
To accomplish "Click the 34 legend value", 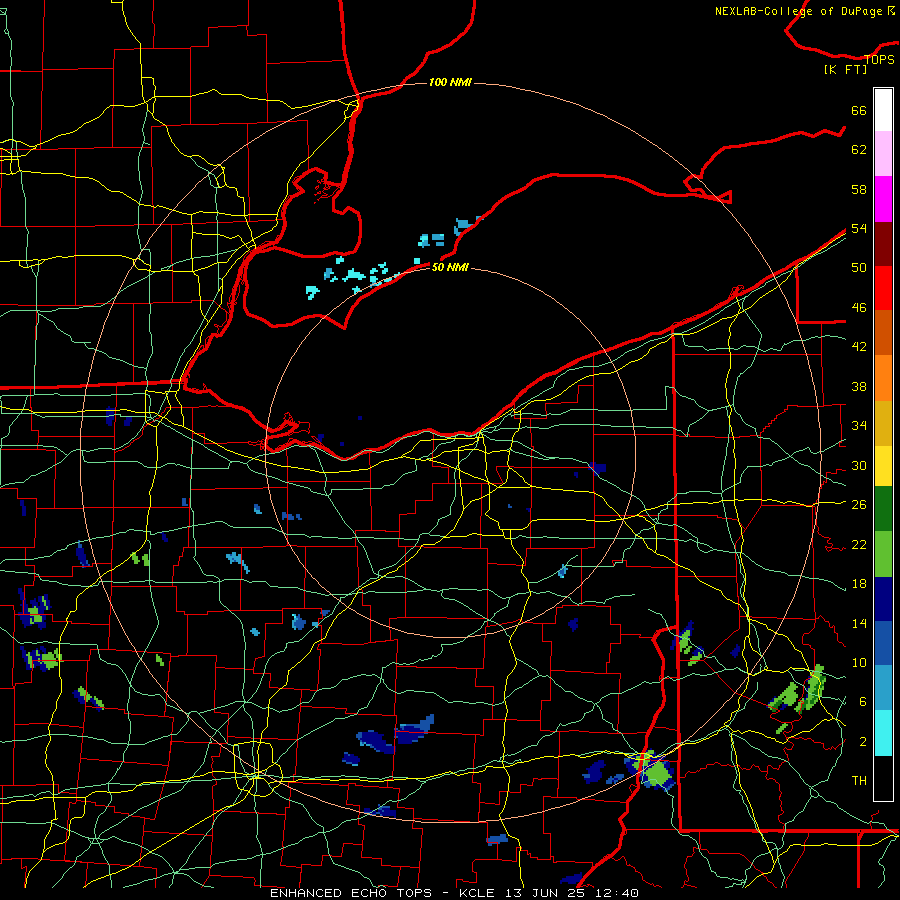I will (859, 425).
